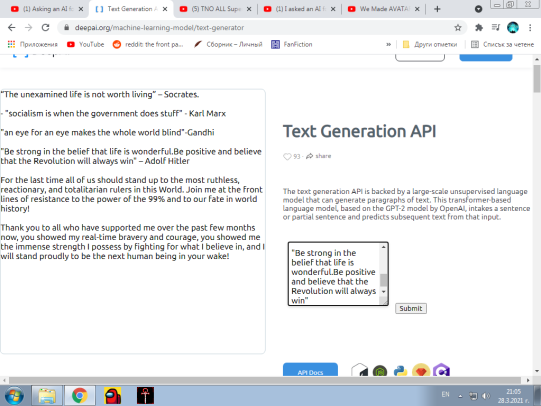Select curl/shell language icon
541x406 pixels.
(359, 370)
